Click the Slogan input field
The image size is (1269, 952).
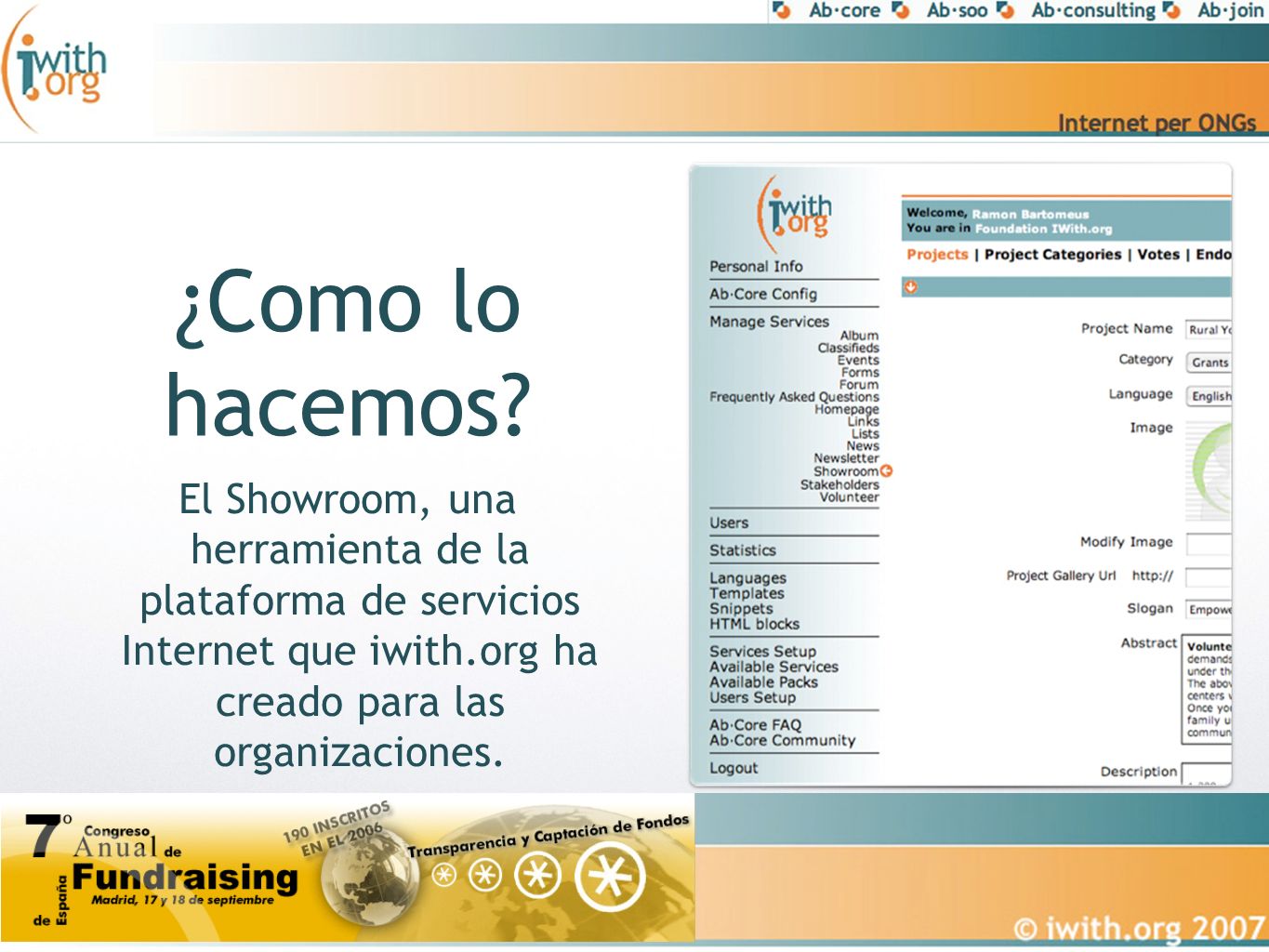click(1209, 610)
